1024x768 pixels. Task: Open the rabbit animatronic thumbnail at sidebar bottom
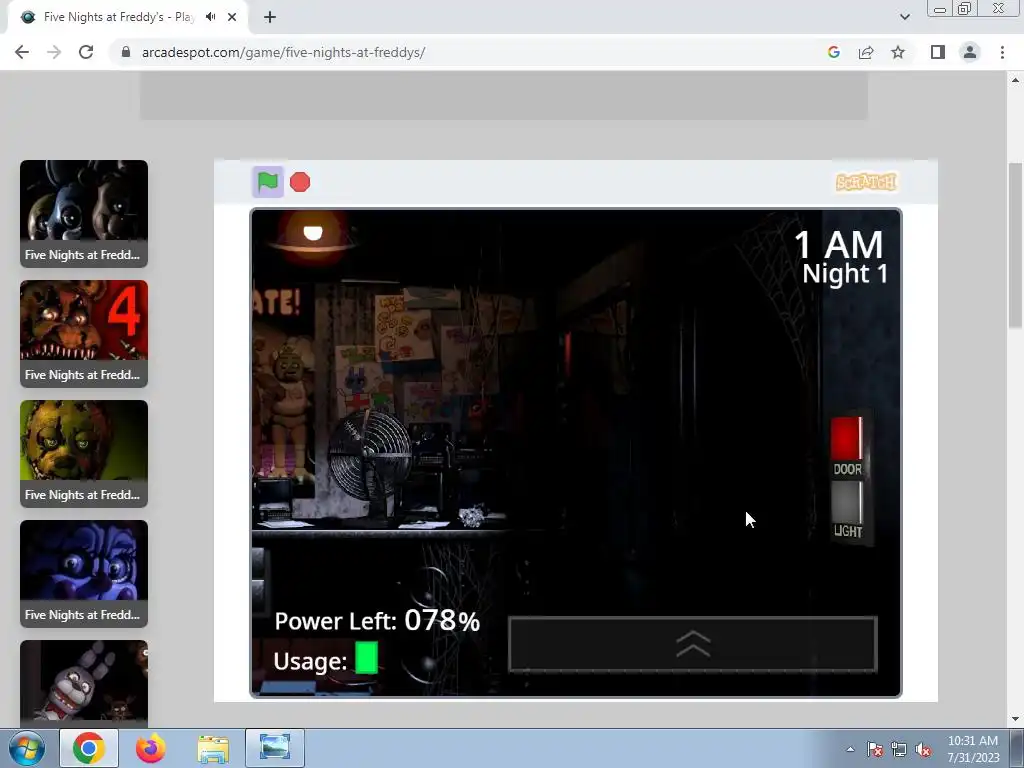point(84,683)
